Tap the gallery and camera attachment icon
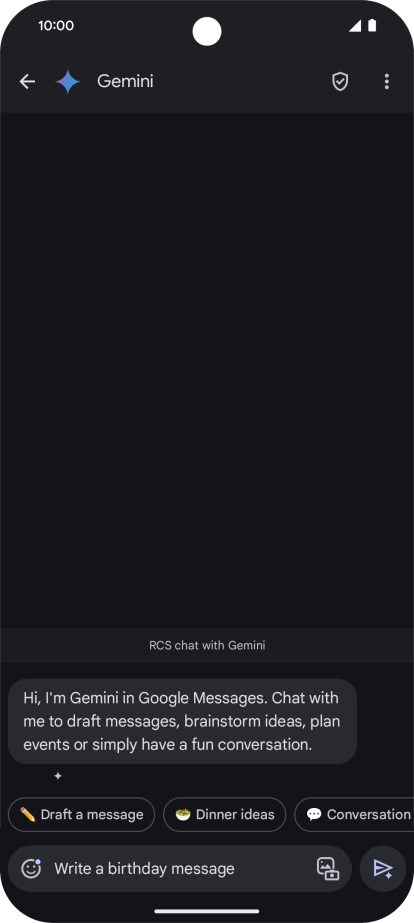 (328, 868)
